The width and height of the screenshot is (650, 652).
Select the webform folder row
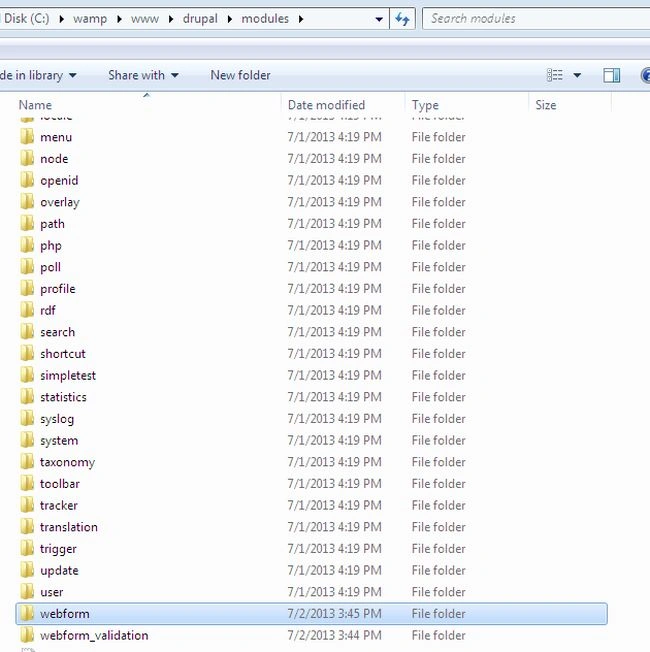coord(311,613)
